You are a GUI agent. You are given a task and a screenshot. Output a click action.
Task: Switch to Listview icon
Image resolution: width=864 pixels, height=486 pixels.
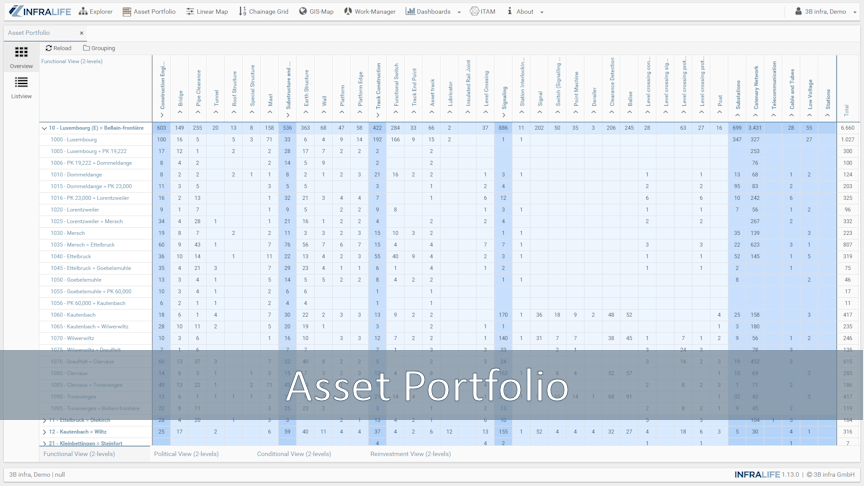[21, 88]
